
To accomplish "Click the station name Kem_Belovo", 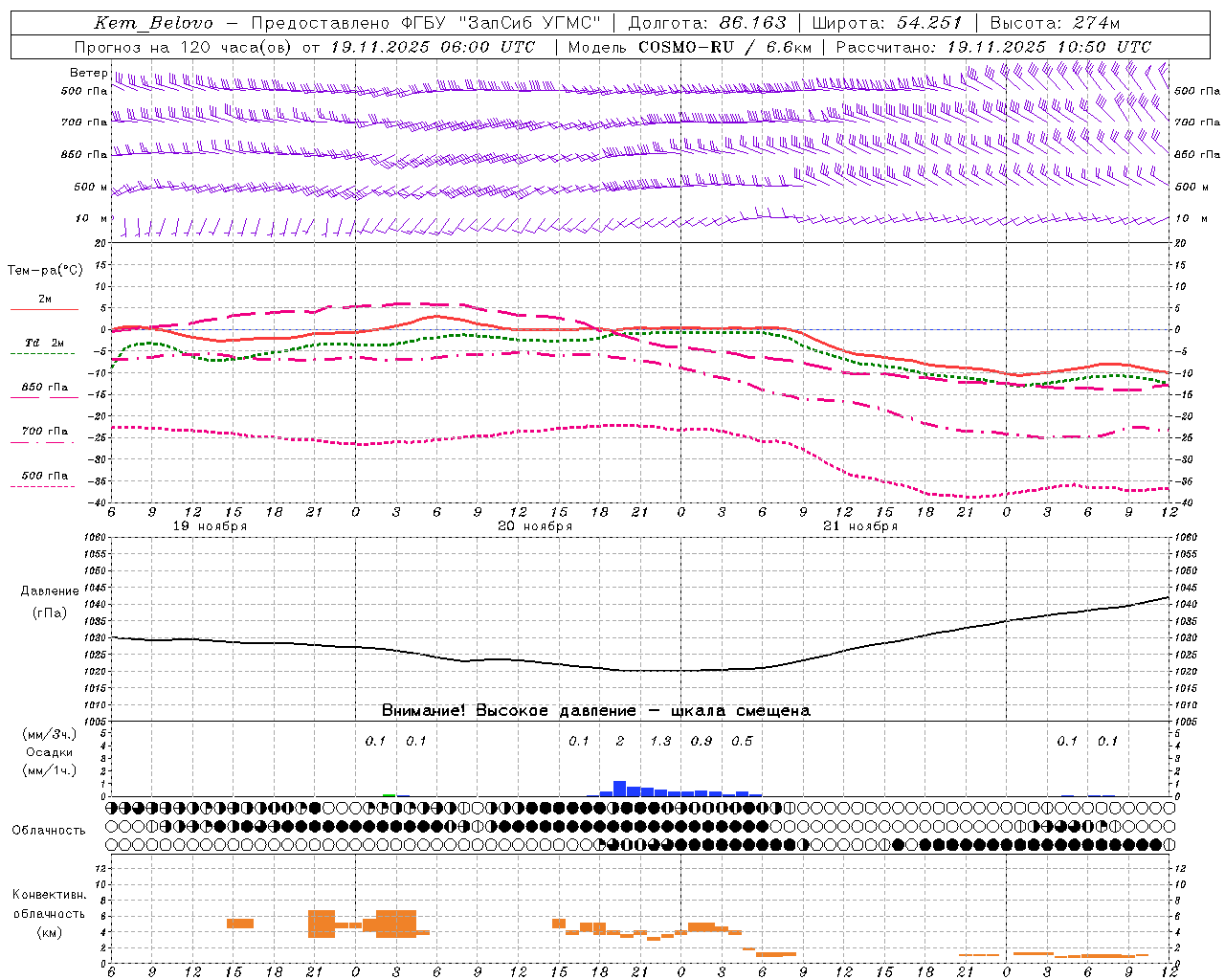I will (x=154, y=23).
